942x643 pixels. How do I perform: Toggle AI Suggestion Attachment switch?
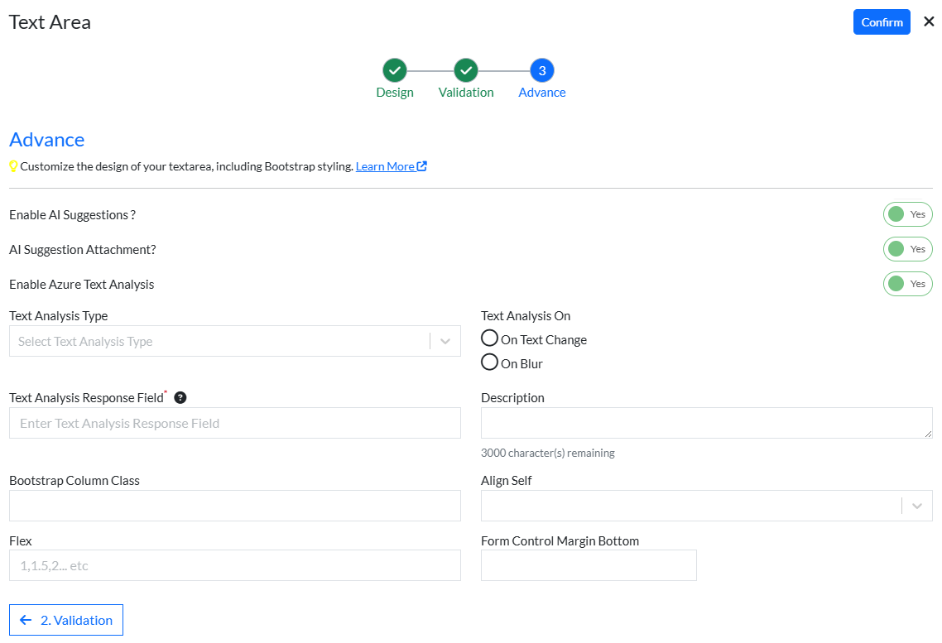tap(907, 249)
